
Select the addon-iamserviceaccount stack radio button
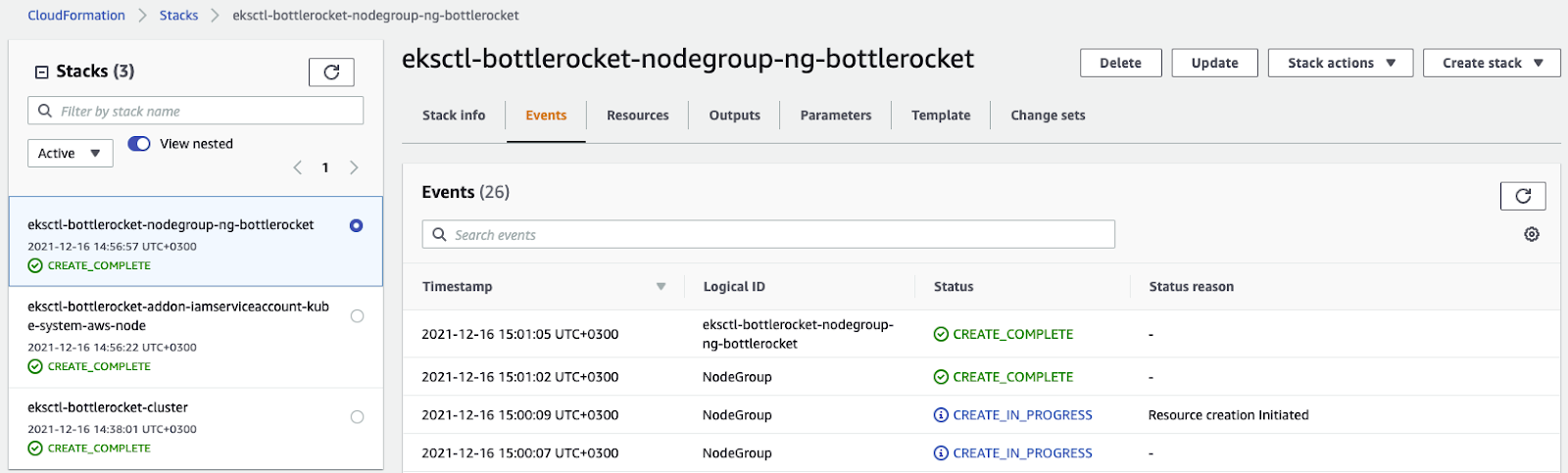357,316
